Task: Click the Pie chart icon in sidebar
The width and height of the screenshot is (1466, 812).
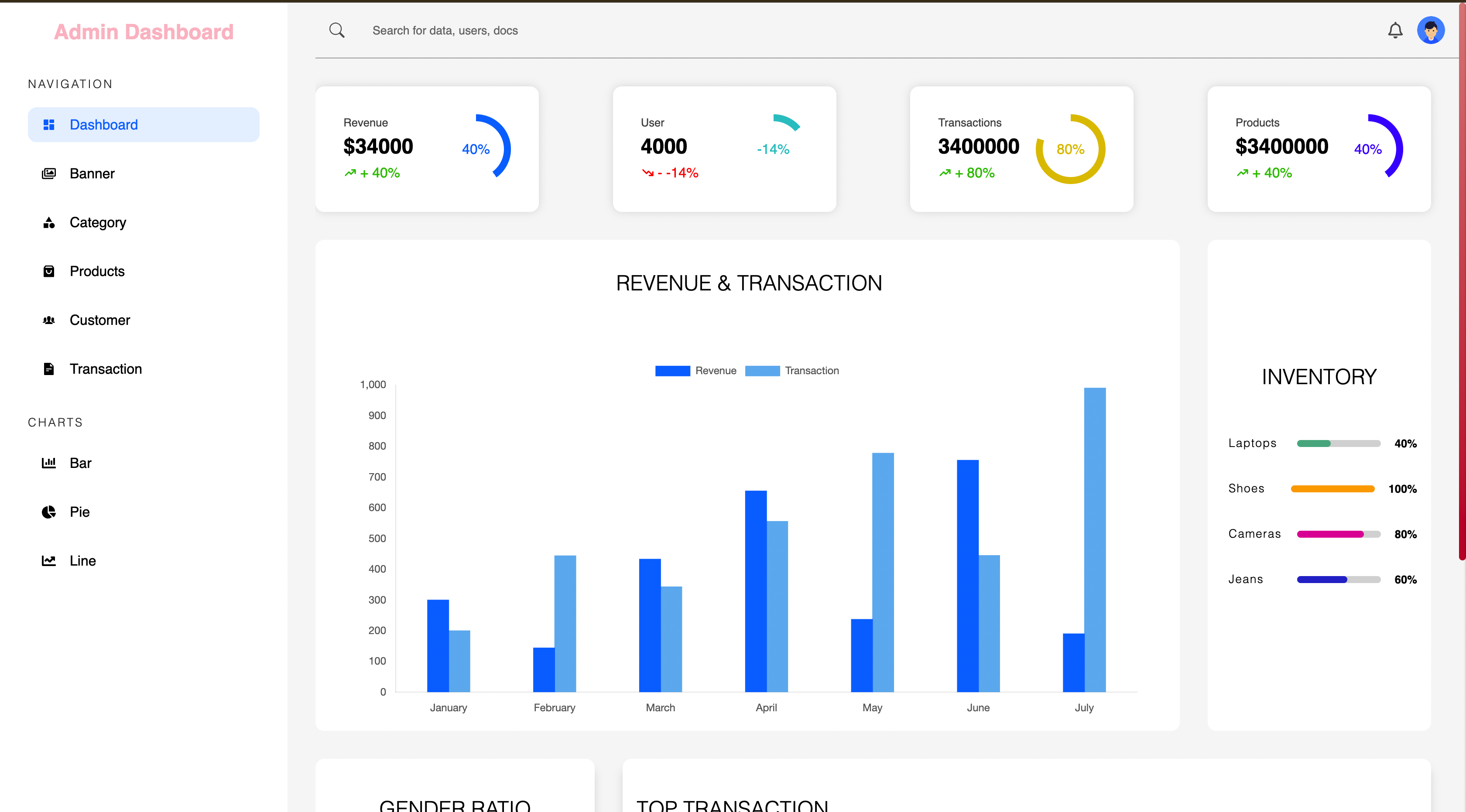Action: [49, 512]
